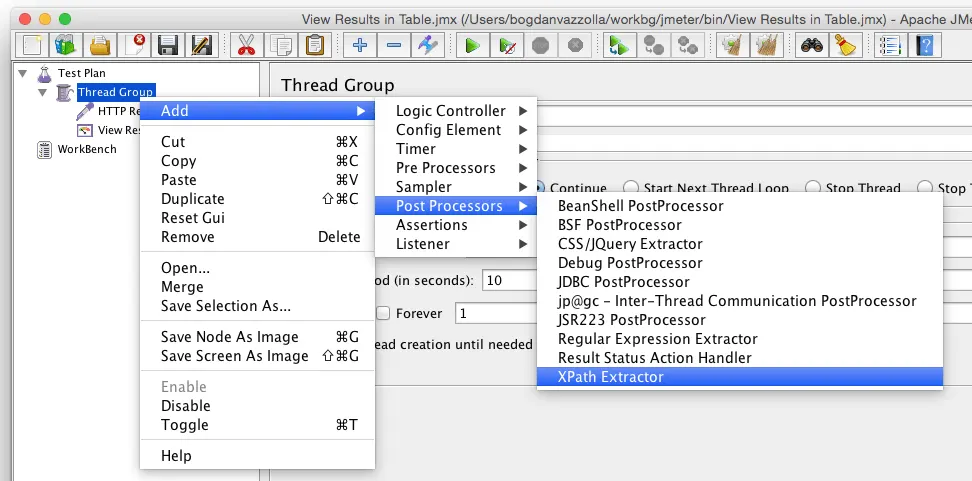
Task: Collapse all nodes with minus toolbar icon
Action: coord(394,45)
